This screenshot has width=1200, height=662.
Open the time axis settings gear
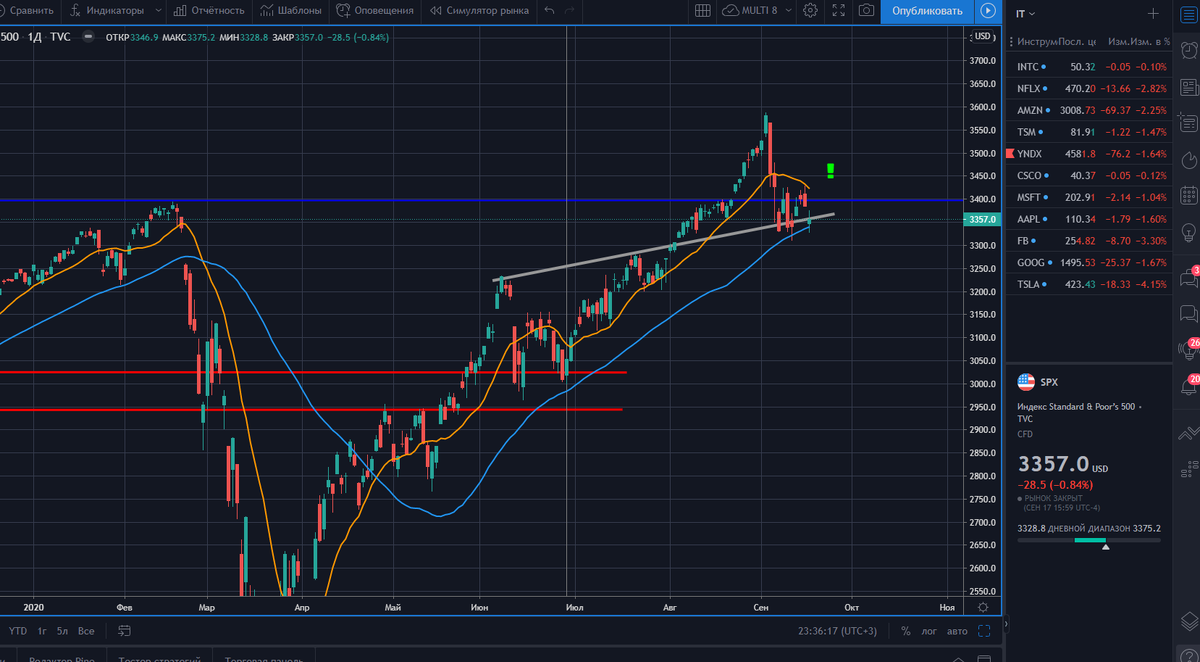click(984, 606)
